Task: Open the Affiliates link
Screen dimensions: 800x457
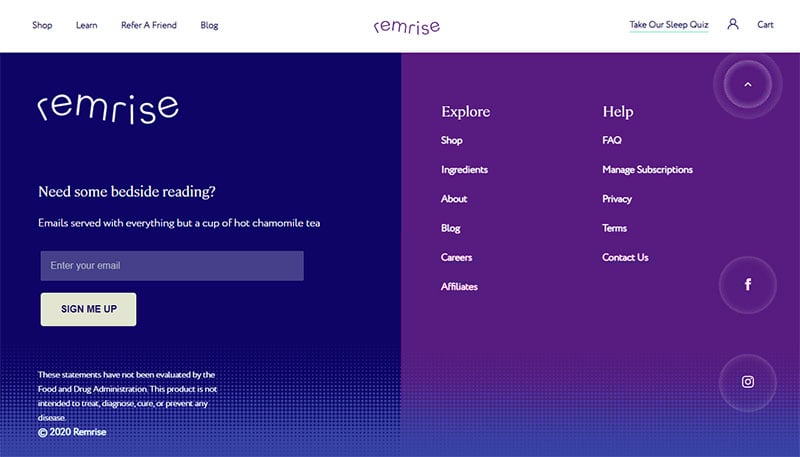Action: 459,287
